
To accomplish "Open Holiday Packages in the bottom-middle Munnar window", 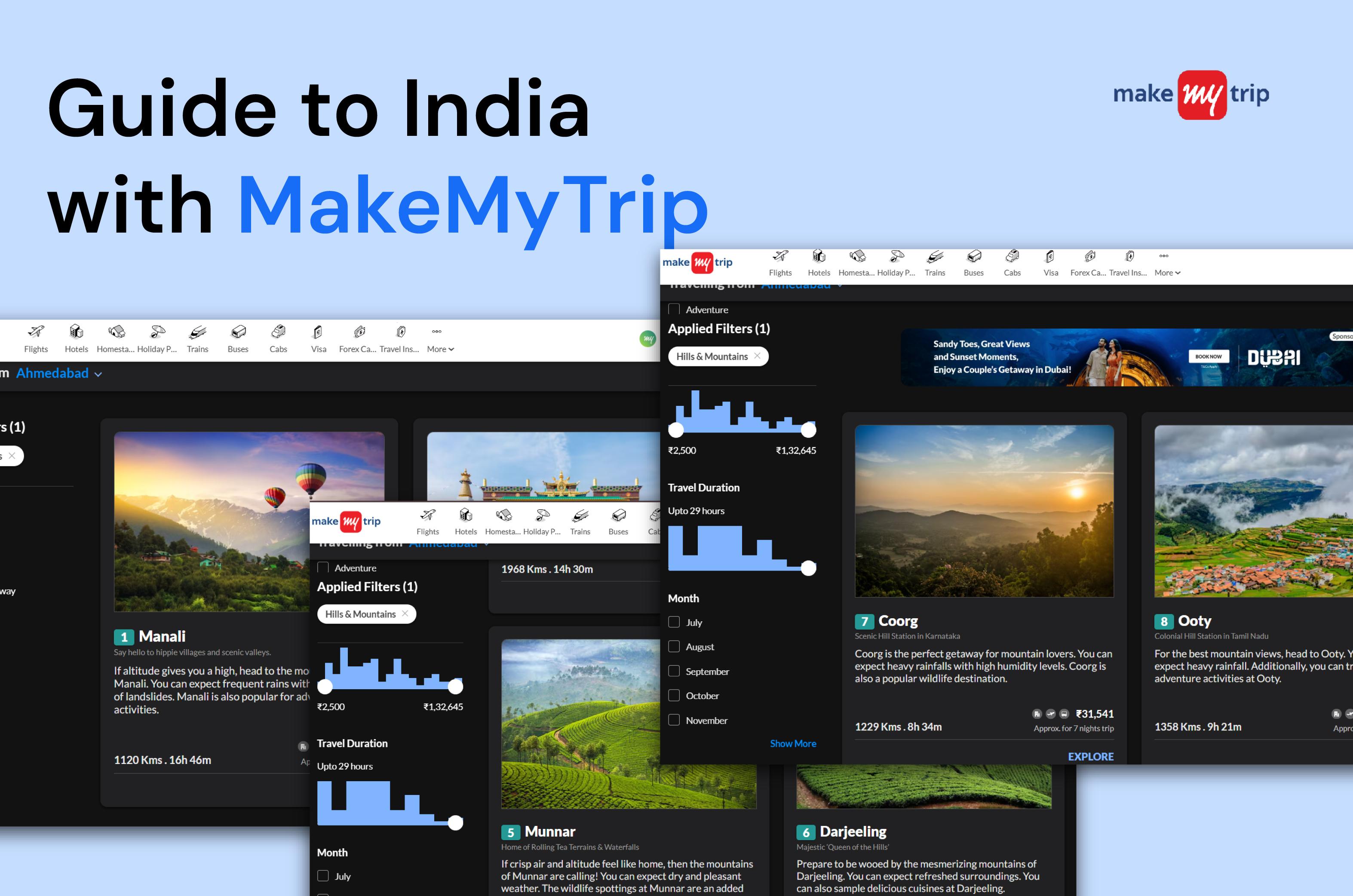I will point(542,522).
